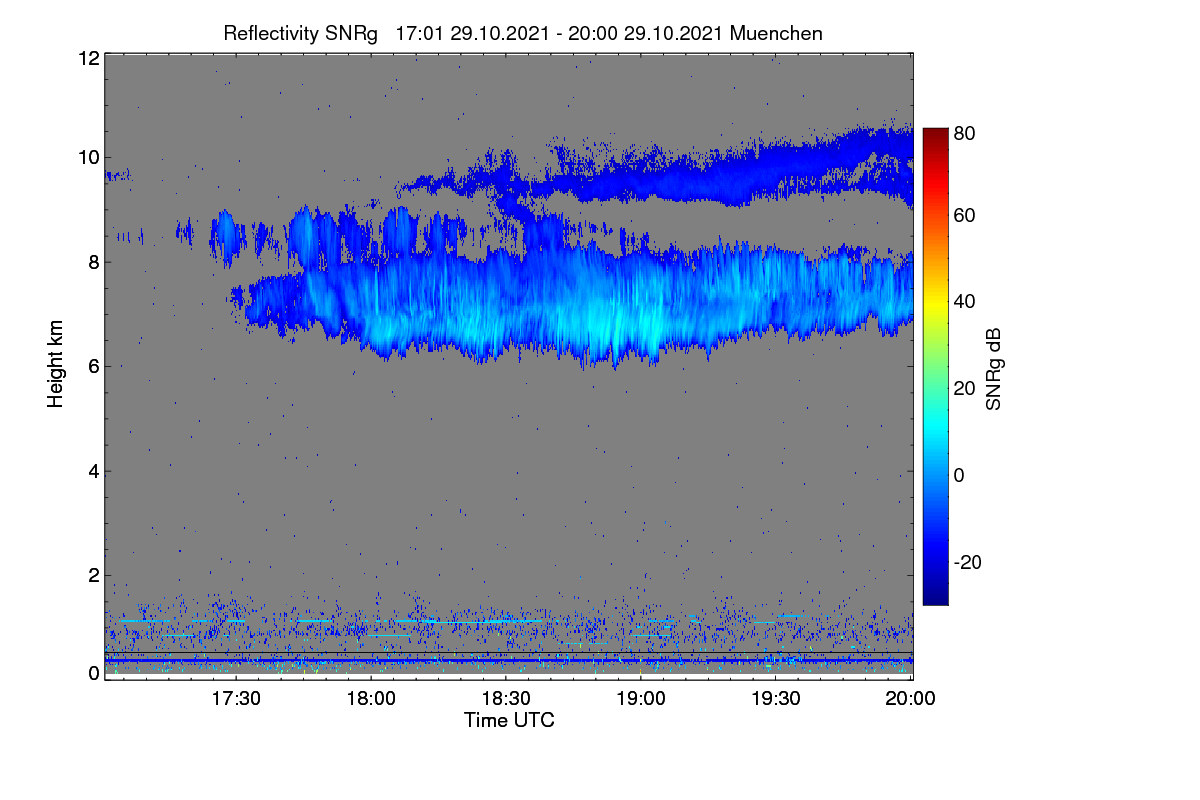Click the 'Height km' axis label
The height and width of the screenshot is (800, 1200).
pos(56,364)
